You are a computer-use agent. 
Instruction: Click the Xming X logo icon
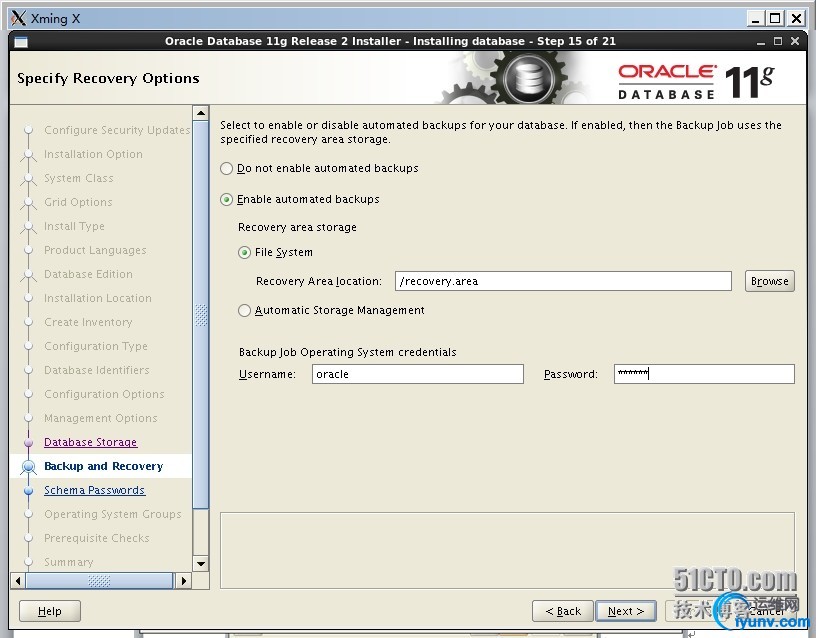(18, 18)
